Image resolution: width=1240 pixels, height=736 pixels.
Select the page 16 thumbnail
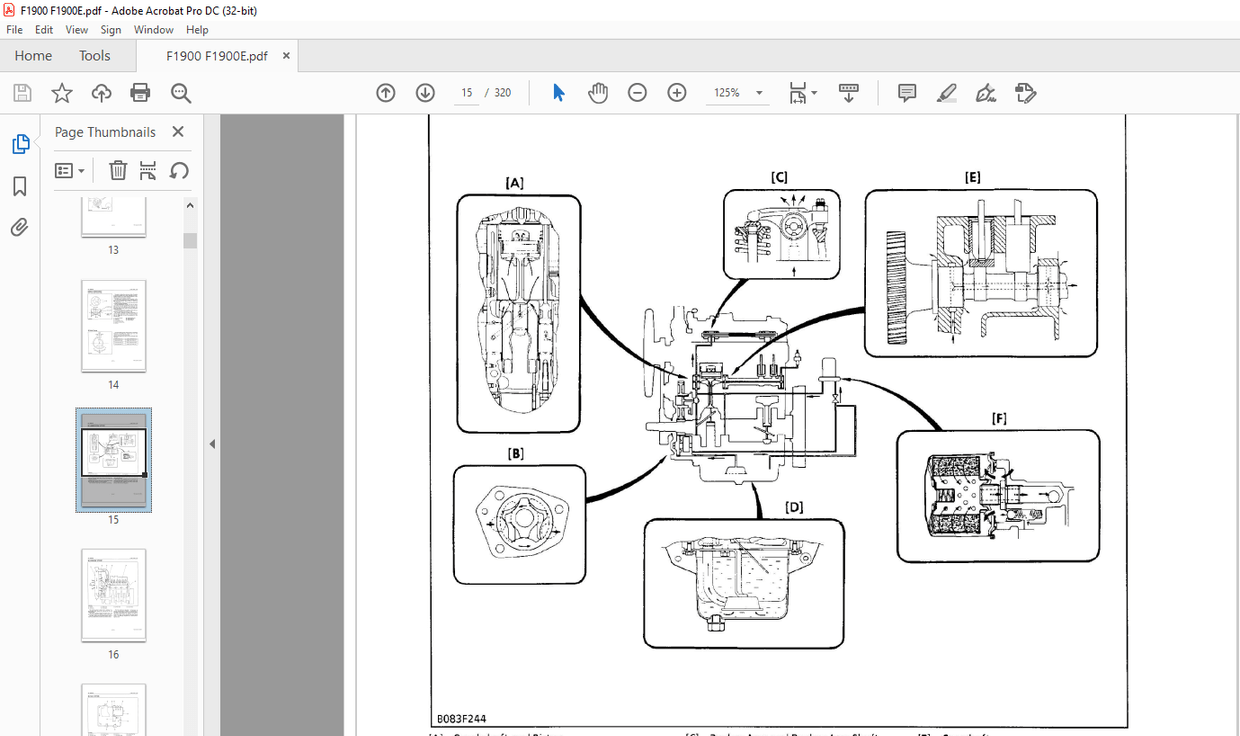pyautogui.click(x=113, y=596)
